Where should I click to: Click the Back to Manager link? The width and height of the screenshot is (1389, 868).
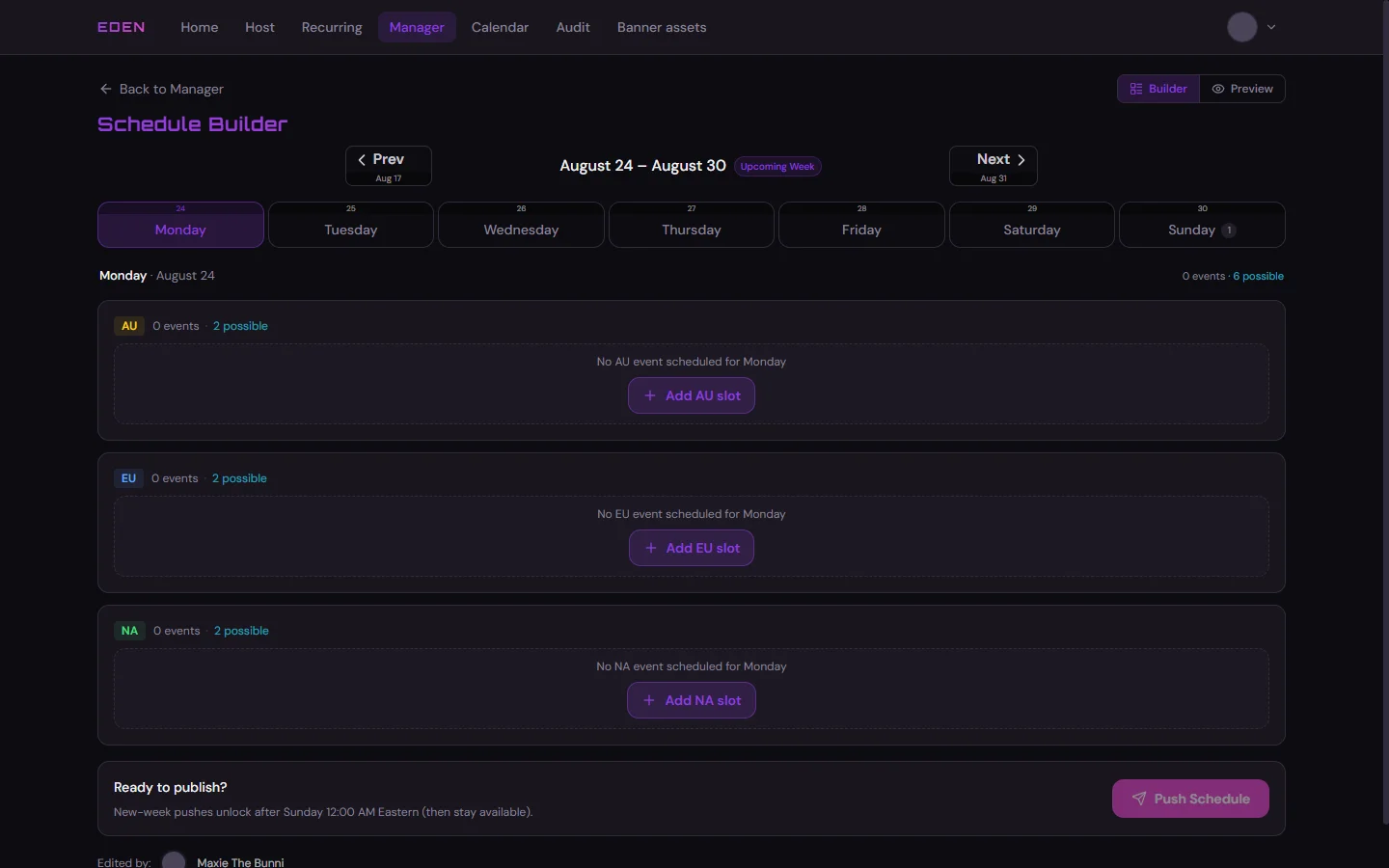(162, 89)
